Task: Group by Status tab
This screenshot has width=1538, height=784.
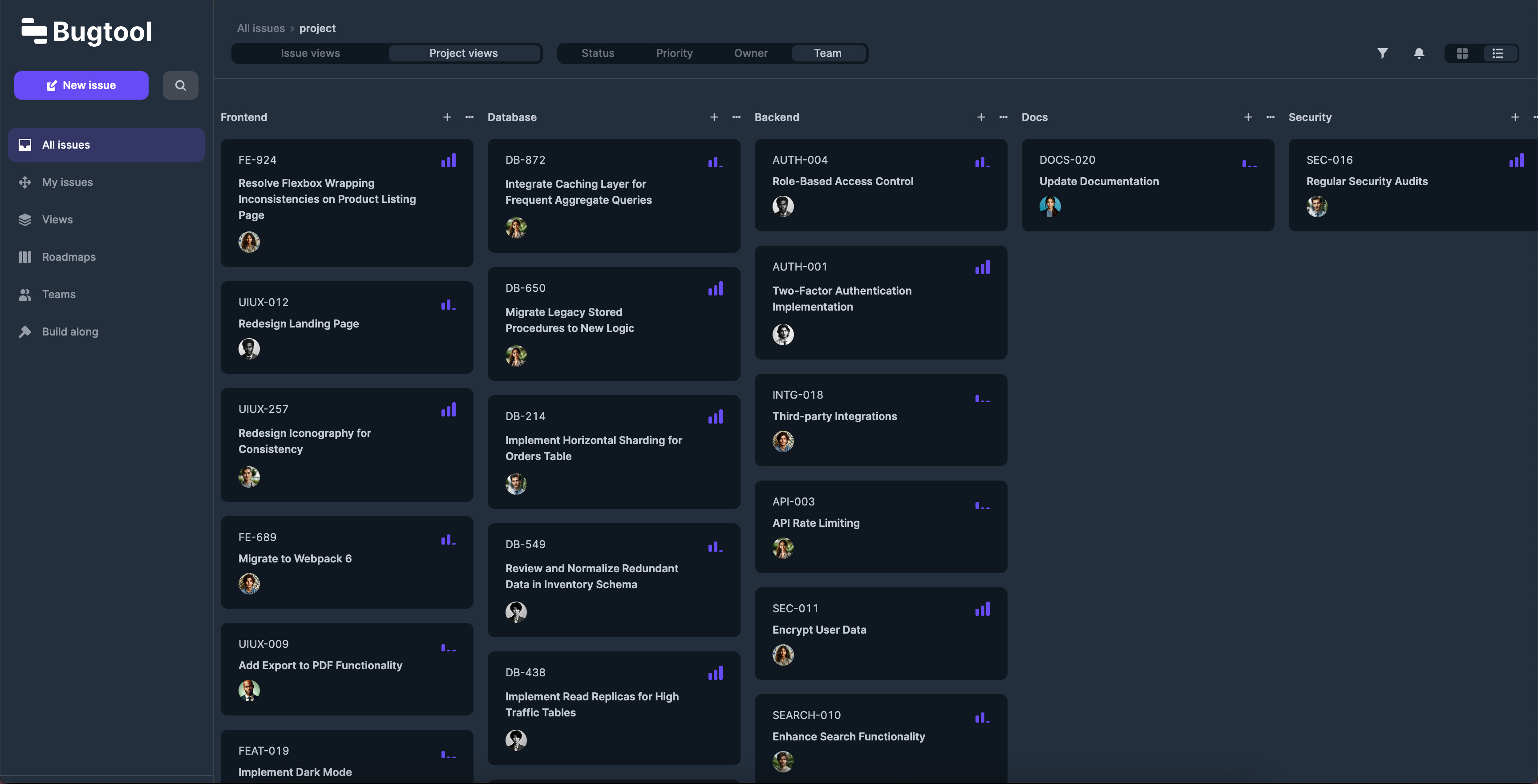Action: coord(598,53)
